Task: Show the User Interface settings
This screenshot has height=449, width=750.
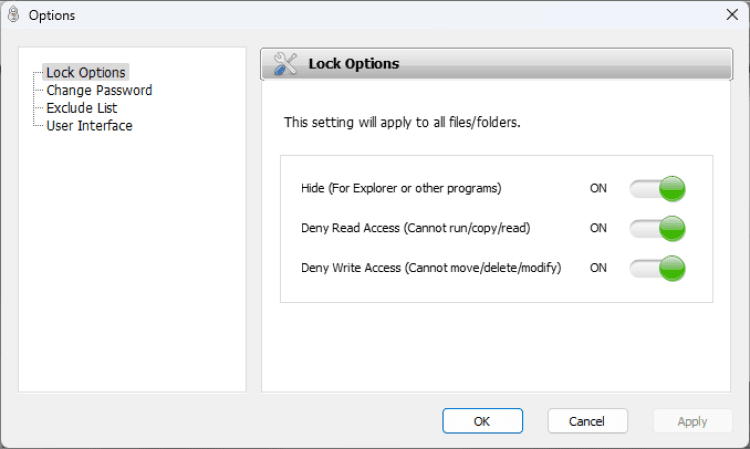Action: click(x=89, y=126)
